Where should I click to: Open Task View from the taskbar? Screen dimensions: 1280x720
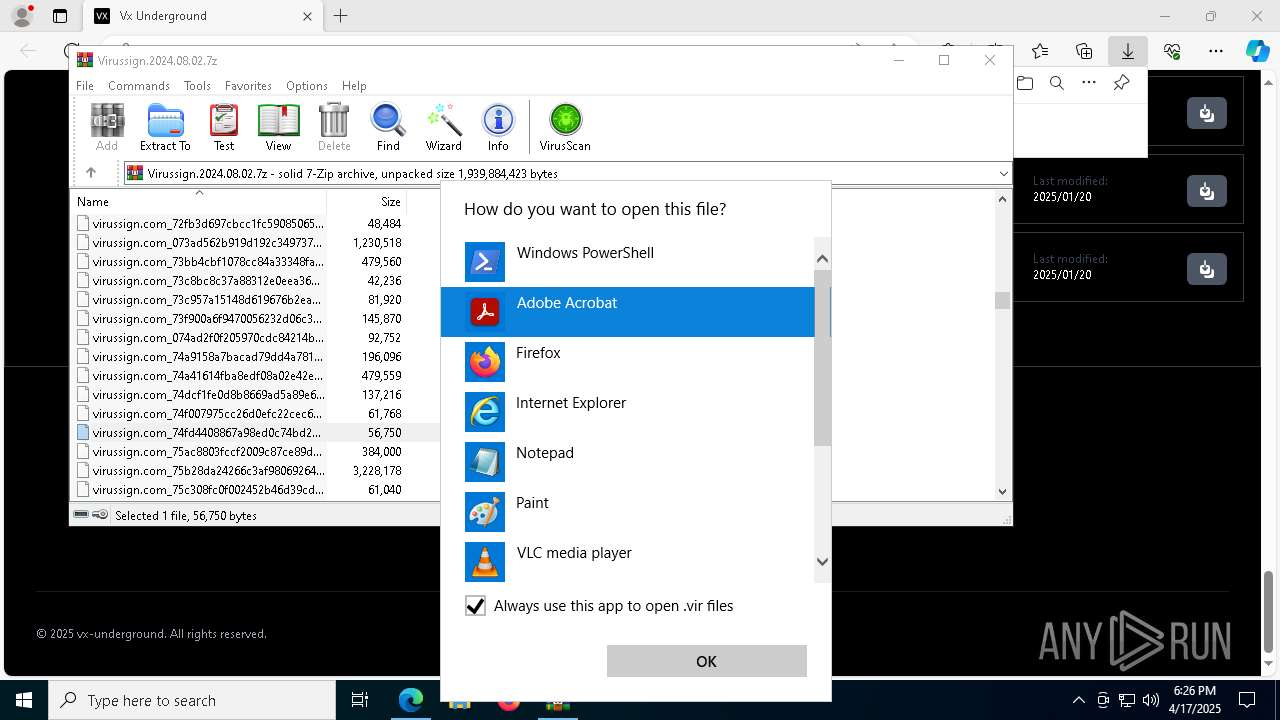(360, 700)
